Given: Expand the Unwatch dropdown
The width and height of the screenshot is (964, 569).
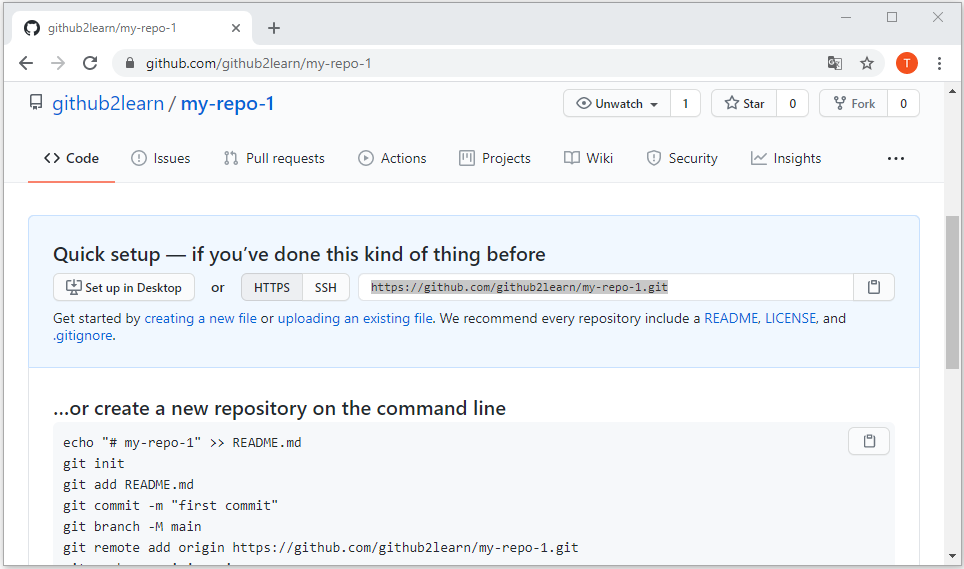Looking at the screenshot, I should (x=617, y=103).
